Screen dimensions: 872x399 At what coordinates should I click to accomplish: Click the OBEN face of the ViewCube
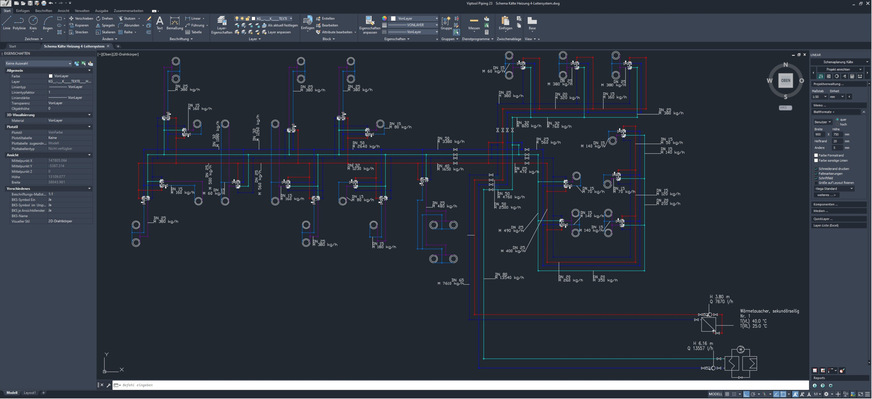point(785,81)
